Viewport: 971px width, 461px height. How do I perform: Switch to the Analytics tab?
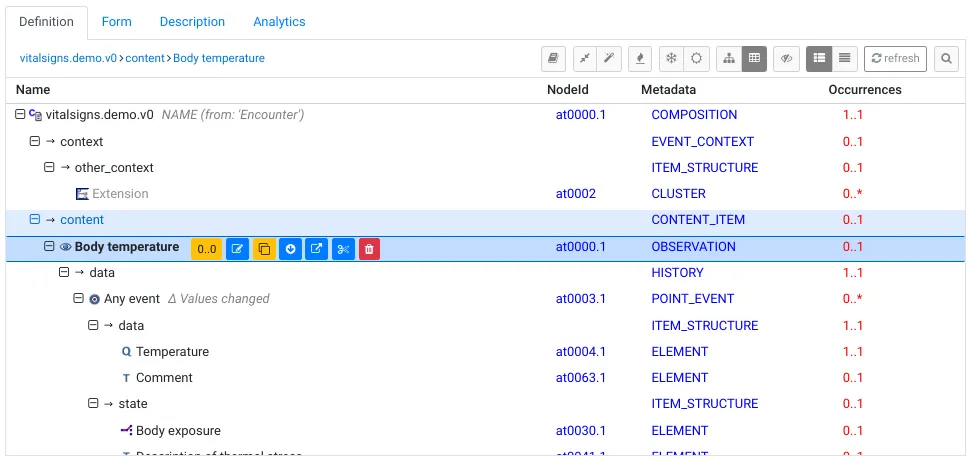pos(279,21)
